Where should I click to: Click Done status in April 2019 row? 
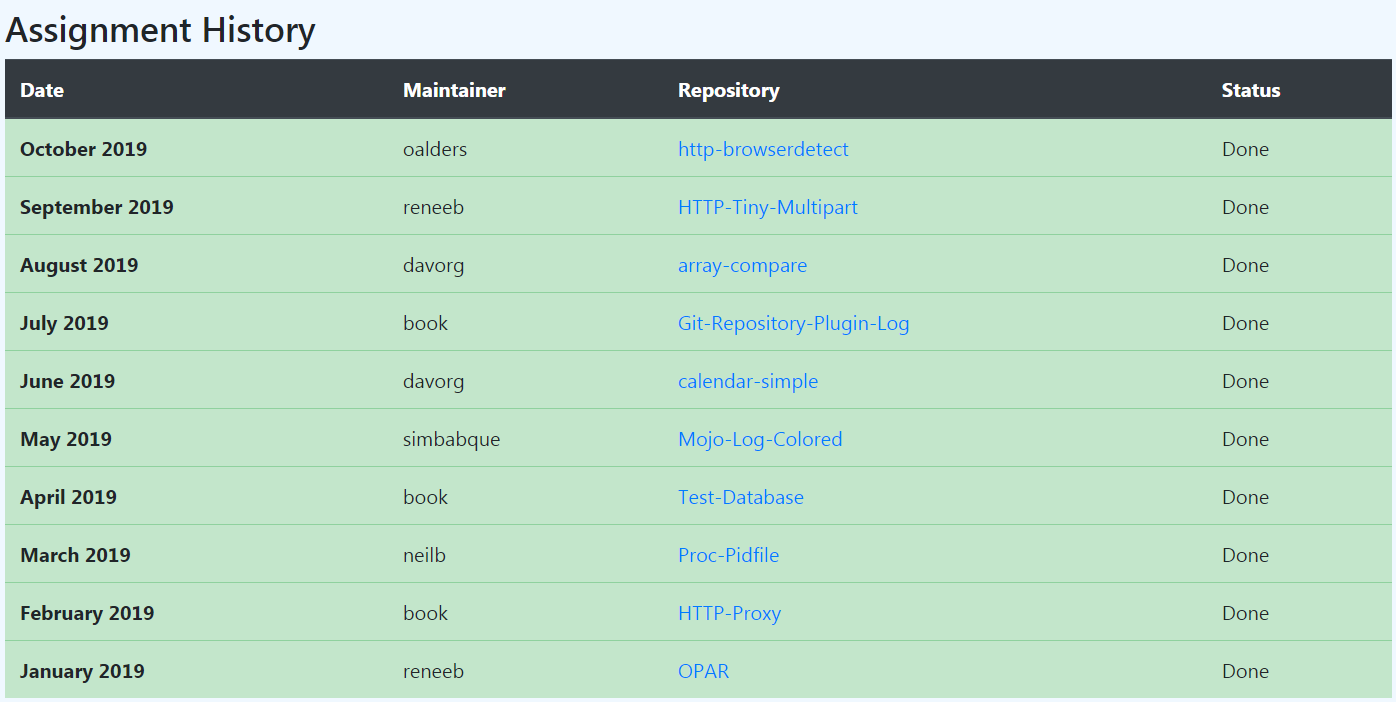coord(1245,497)
